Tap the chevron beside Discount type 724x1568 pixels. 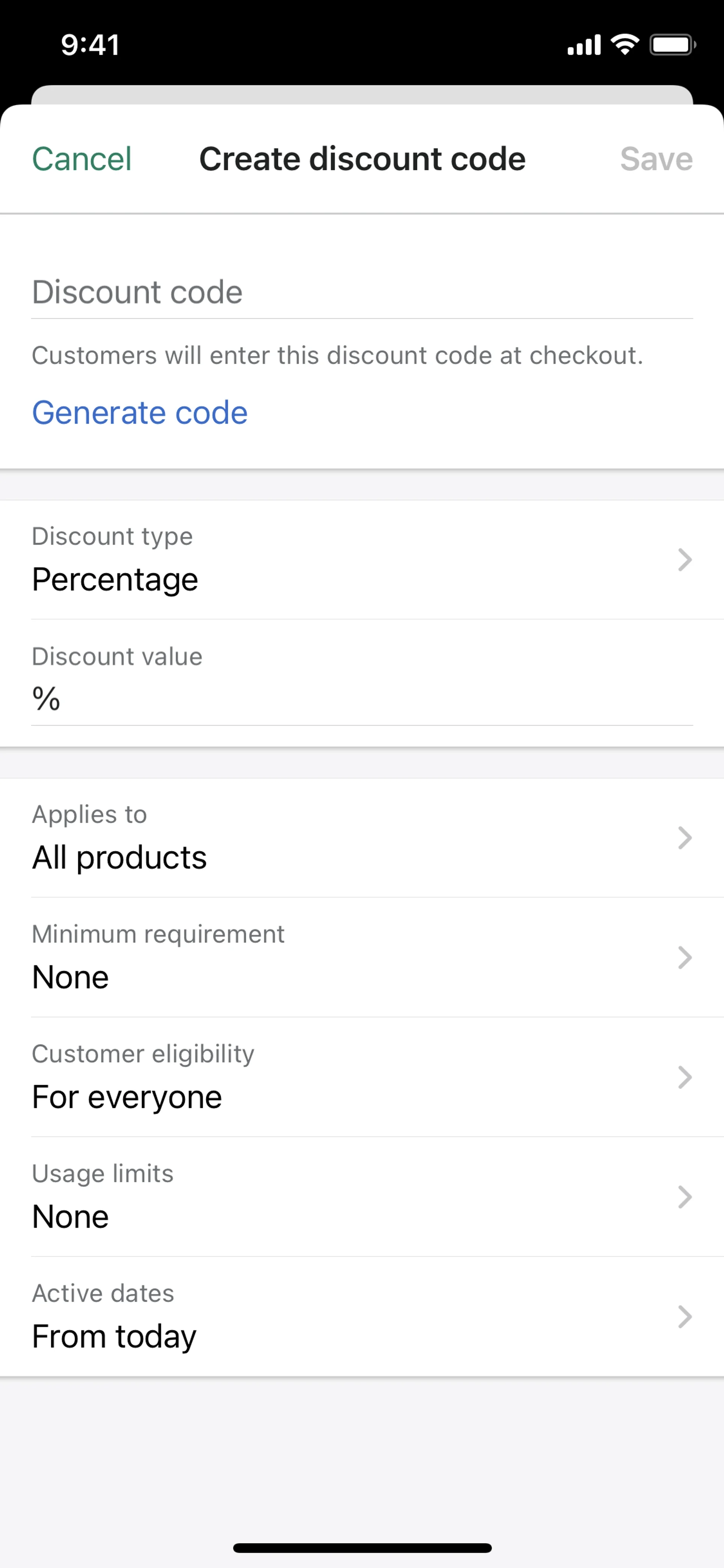click(x=684, y=560)
